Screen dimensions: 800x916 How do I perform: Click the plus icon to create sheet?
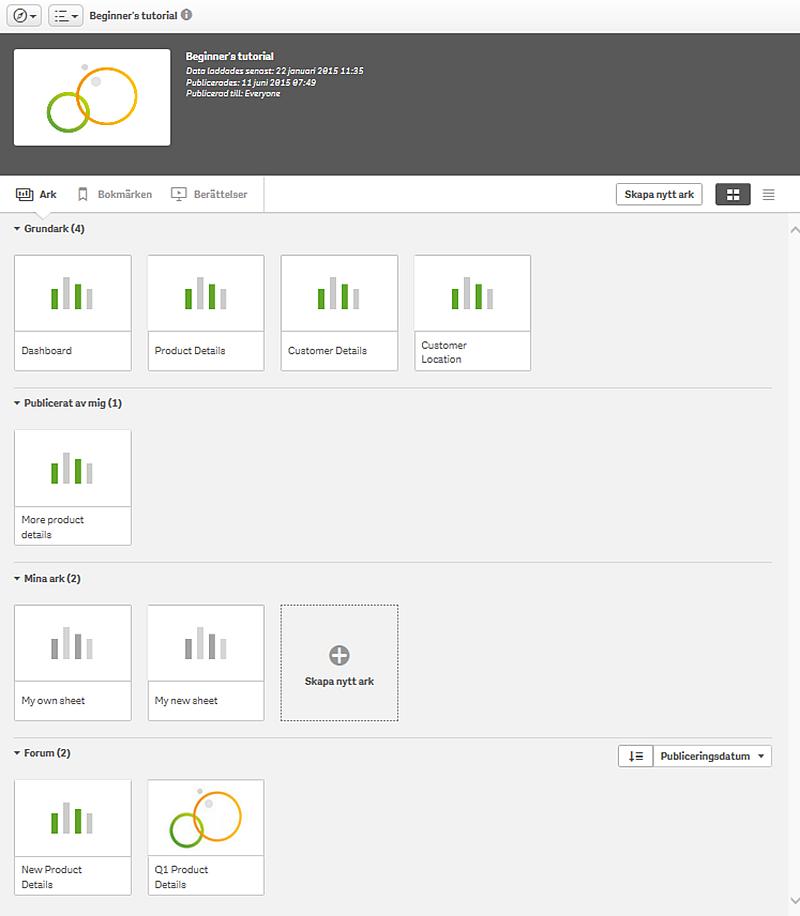(x=339, y=655)
